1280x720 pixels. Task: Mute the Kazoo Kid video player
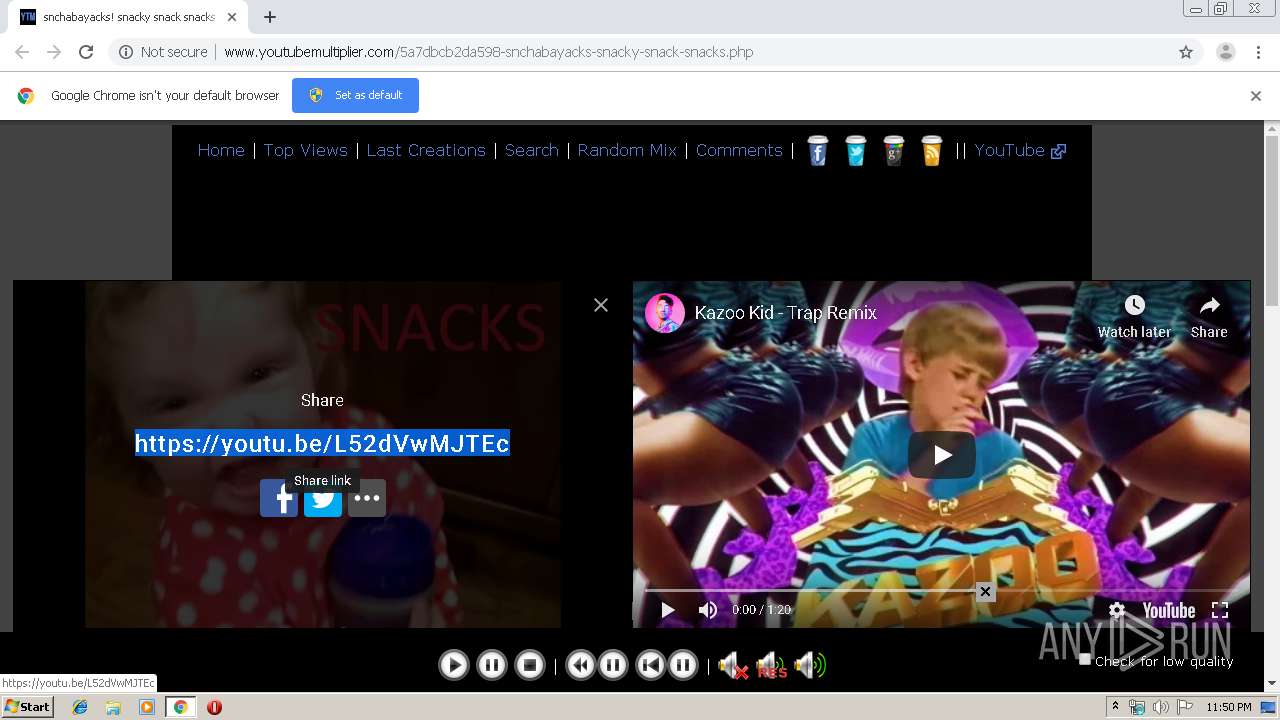click(708, 610)
